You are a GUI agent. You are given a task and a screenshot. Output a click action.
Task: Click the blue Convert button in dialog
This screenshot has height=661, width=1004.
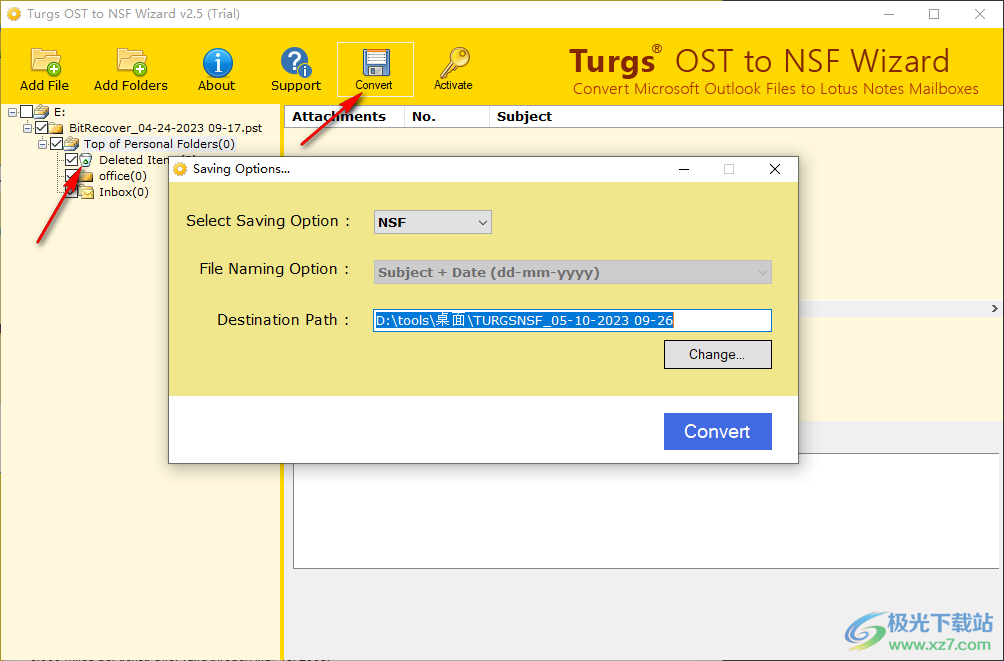tap(718, 431)
